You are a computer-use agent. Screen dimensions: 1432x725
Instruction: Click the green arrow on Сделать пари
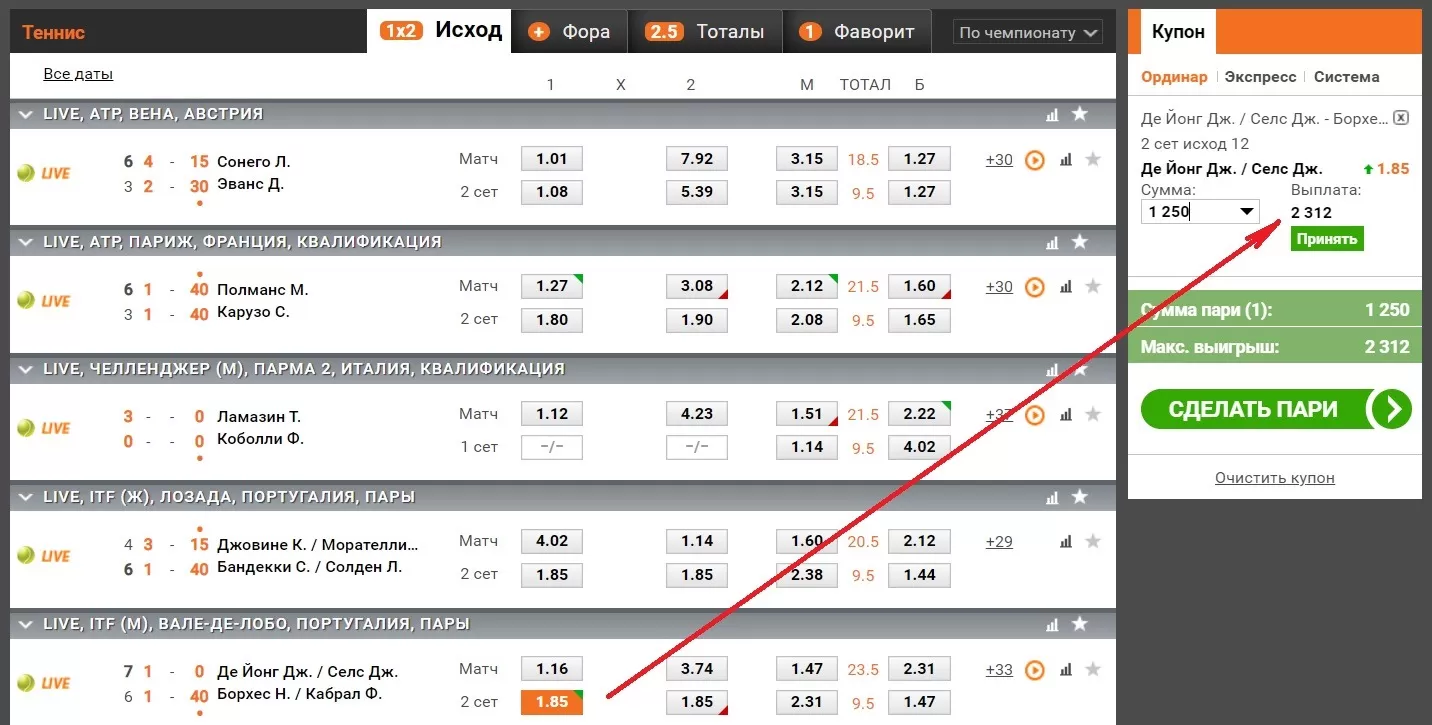[1391, 409]
